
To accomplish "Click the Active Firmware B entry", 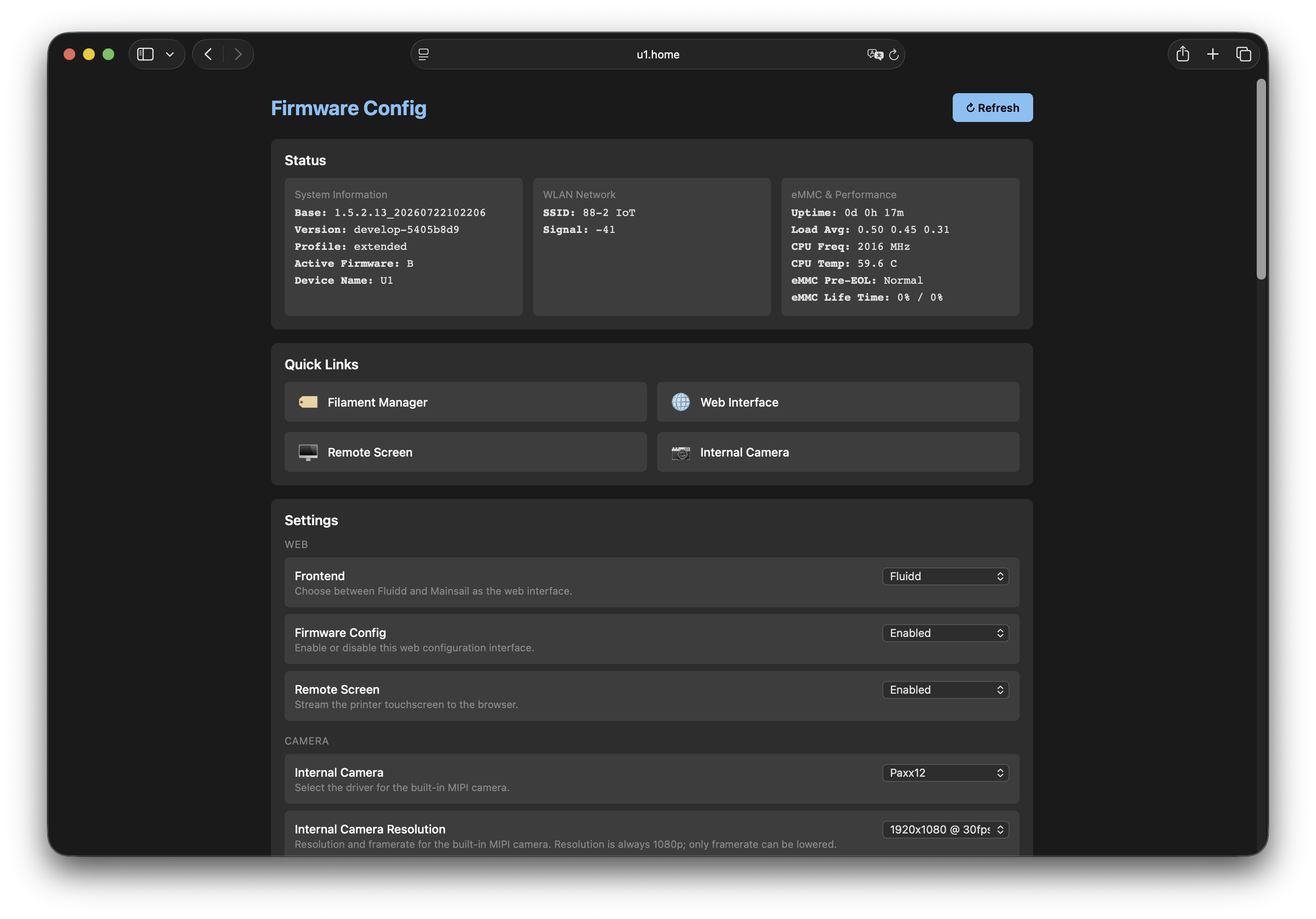I will pyautogui.click(x=354, y=263).
